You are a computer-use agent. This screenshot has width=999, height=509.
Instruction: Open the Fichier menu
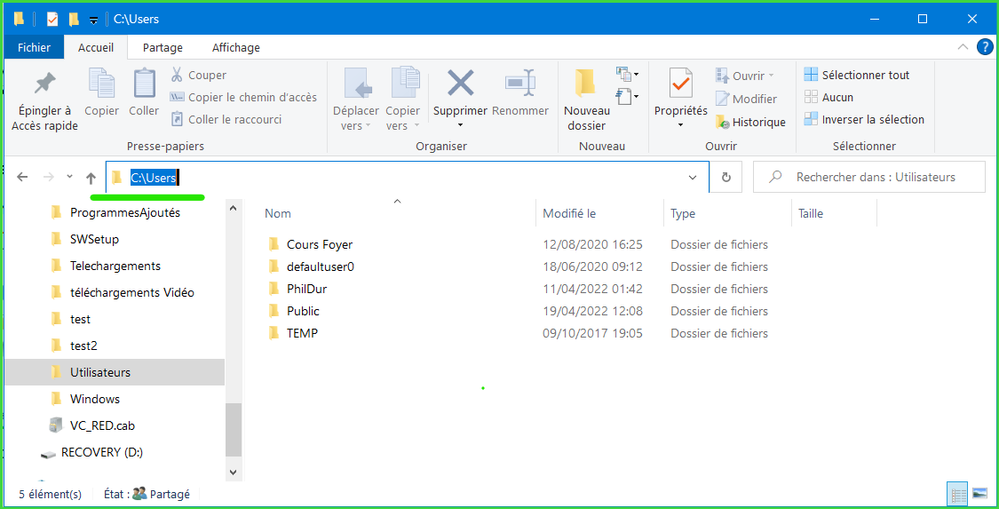(34, 47)
